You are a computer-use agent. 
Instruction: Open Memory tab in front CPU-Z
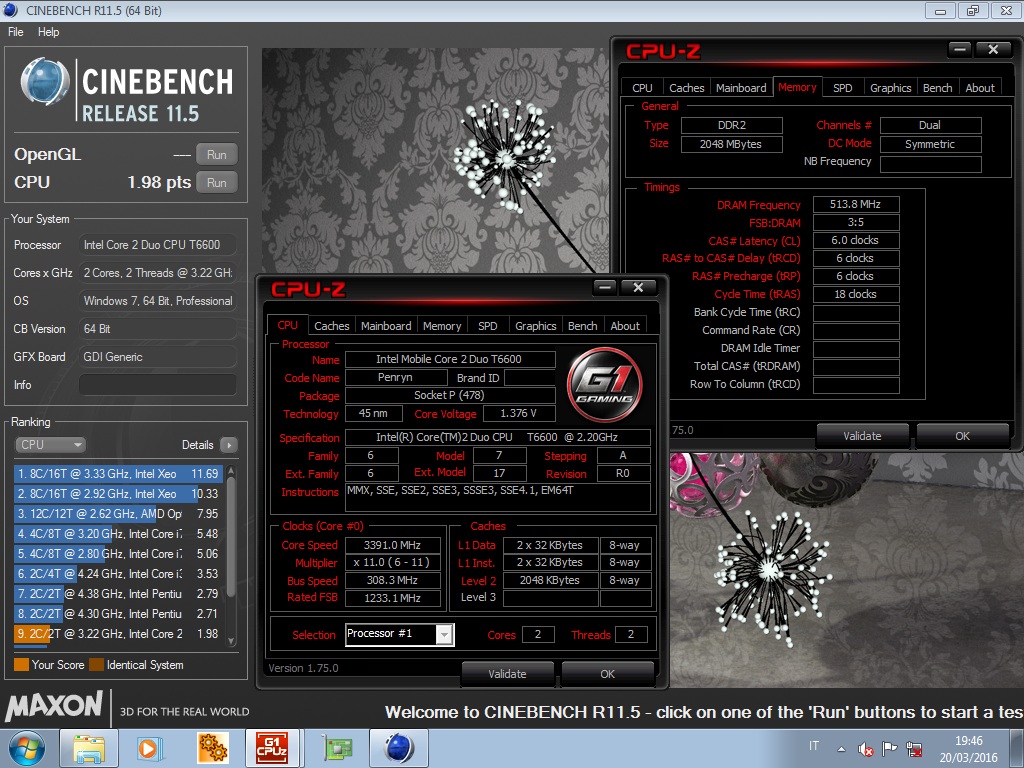click(442, 326)
